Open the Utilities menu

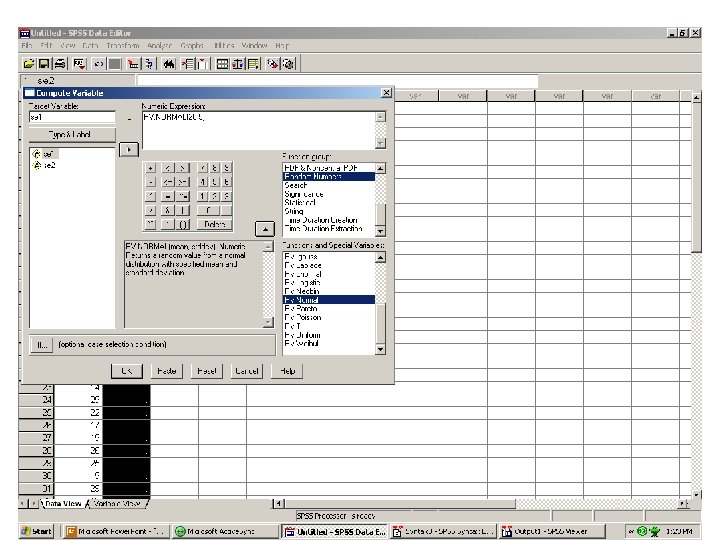pos(224,45)
